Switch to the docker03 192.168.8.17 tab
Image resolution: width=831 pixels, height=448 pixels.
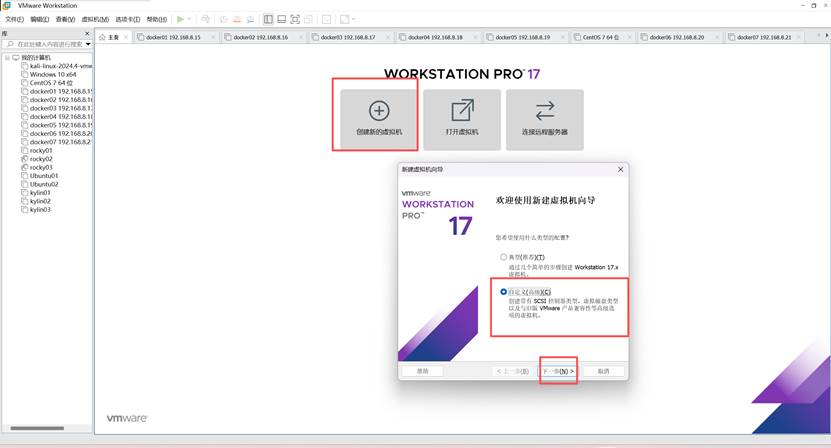[x=348, y=37]
